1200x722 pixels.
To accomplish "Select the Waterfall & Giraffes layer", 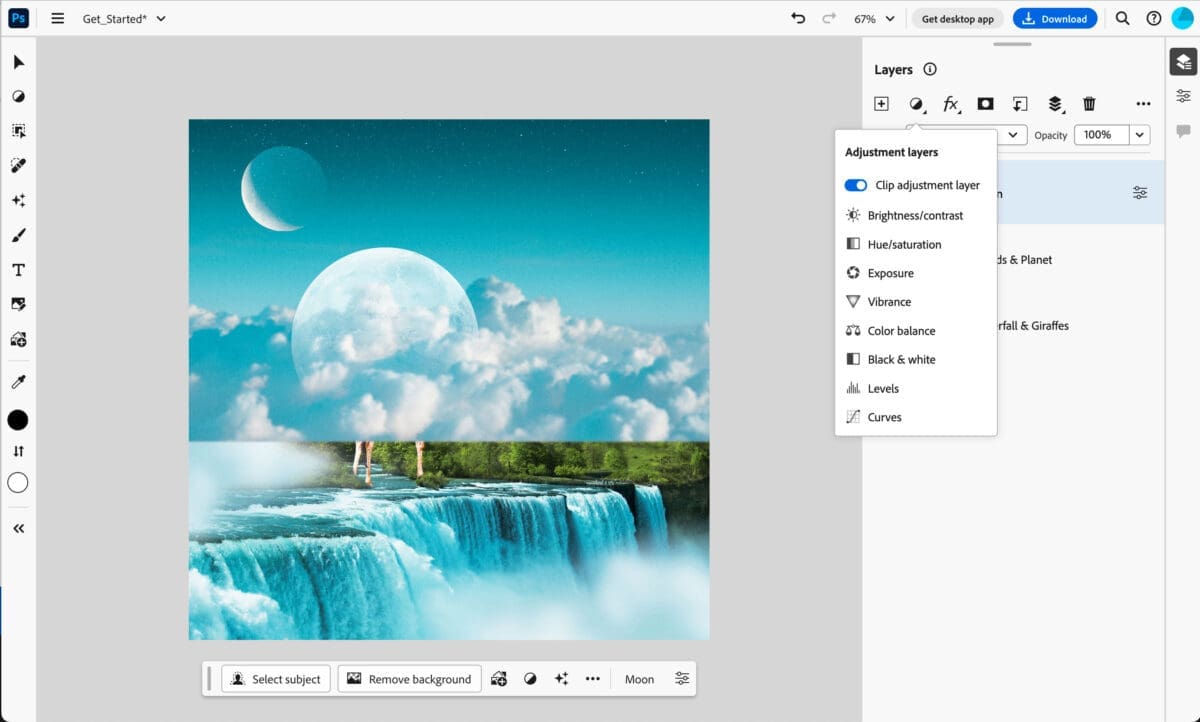I will click(1013, 326).
